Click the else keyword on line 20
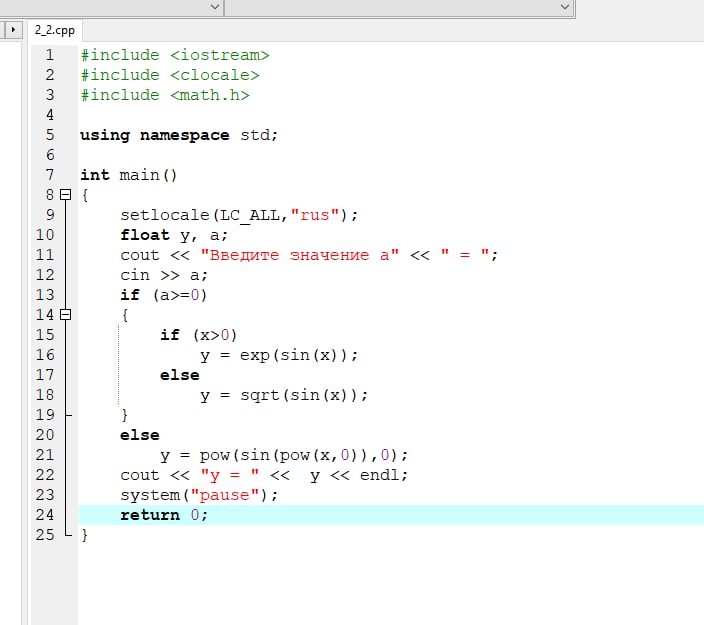 tap(140, 435)
